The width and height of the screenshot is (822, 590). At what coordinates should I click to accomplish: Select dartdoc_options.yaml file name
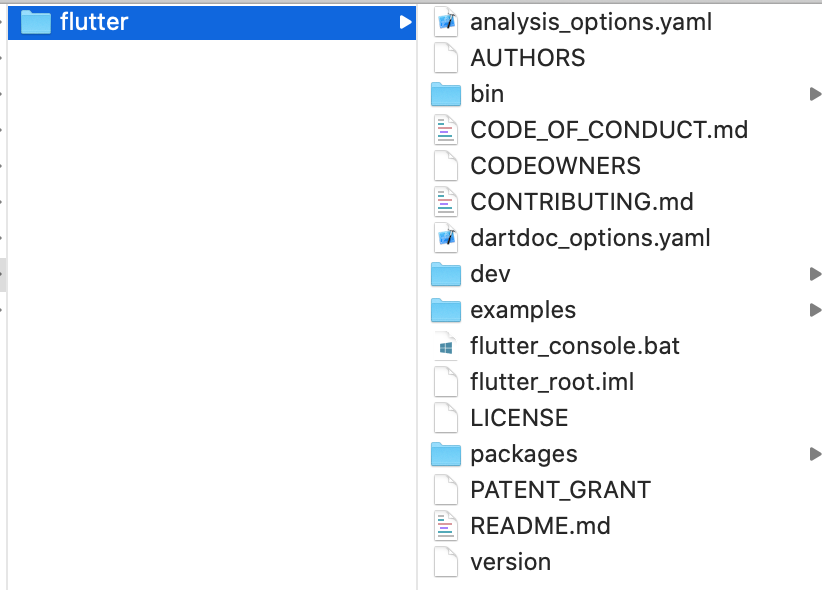click(590, 238)
